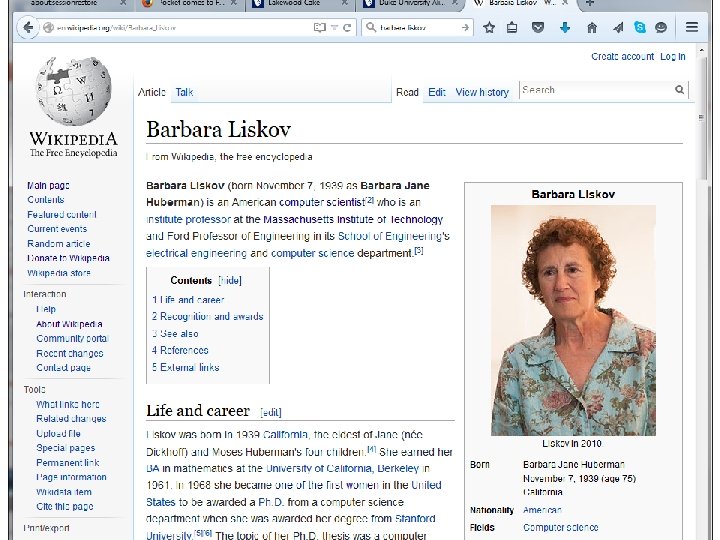This screenshot has width=720, height=540.
Task: Click the Wikipedia globe logo
Action: 73,90
